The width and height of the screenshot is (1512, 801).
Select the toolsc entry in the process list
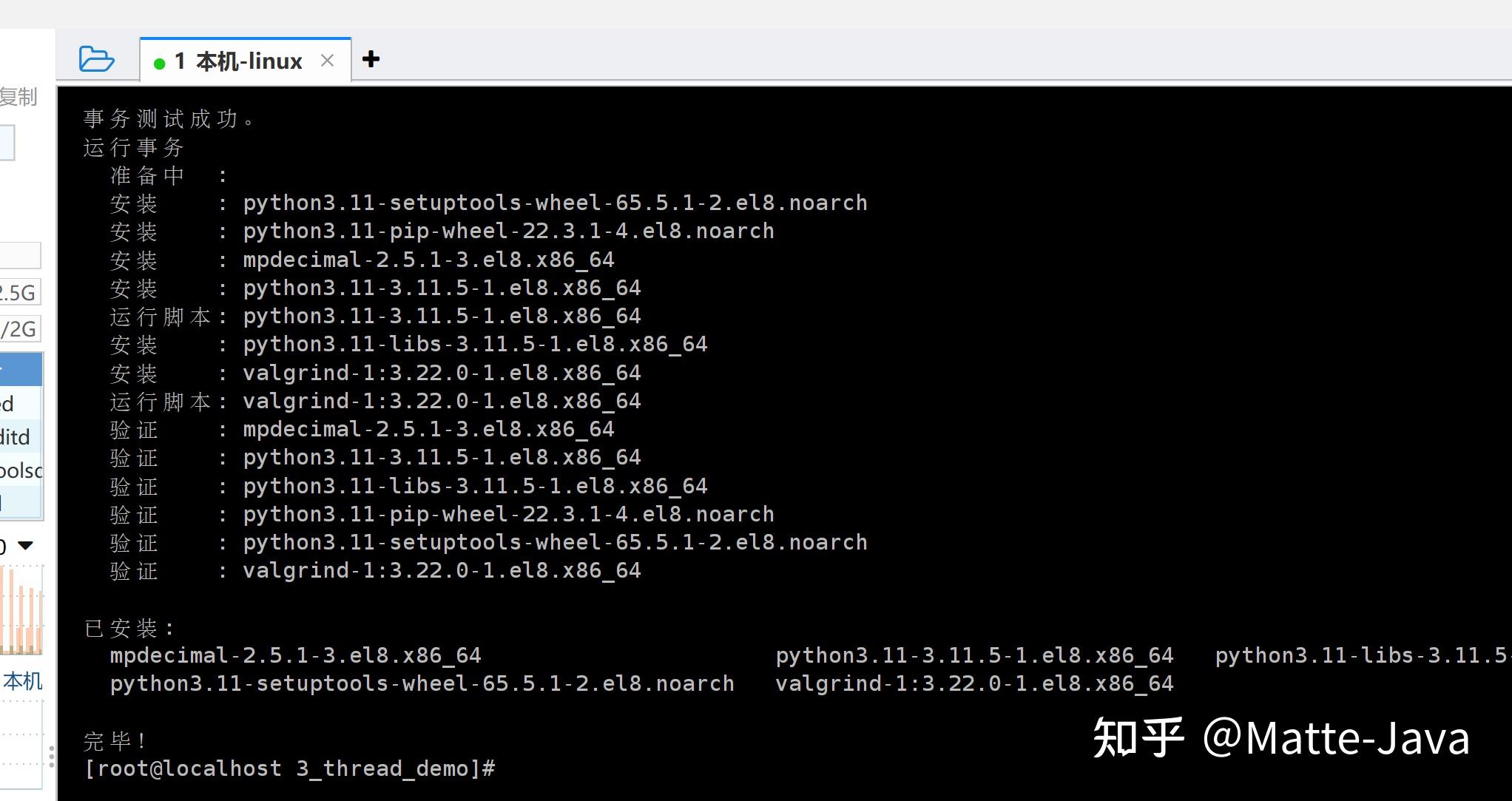[x=20, y=470]
